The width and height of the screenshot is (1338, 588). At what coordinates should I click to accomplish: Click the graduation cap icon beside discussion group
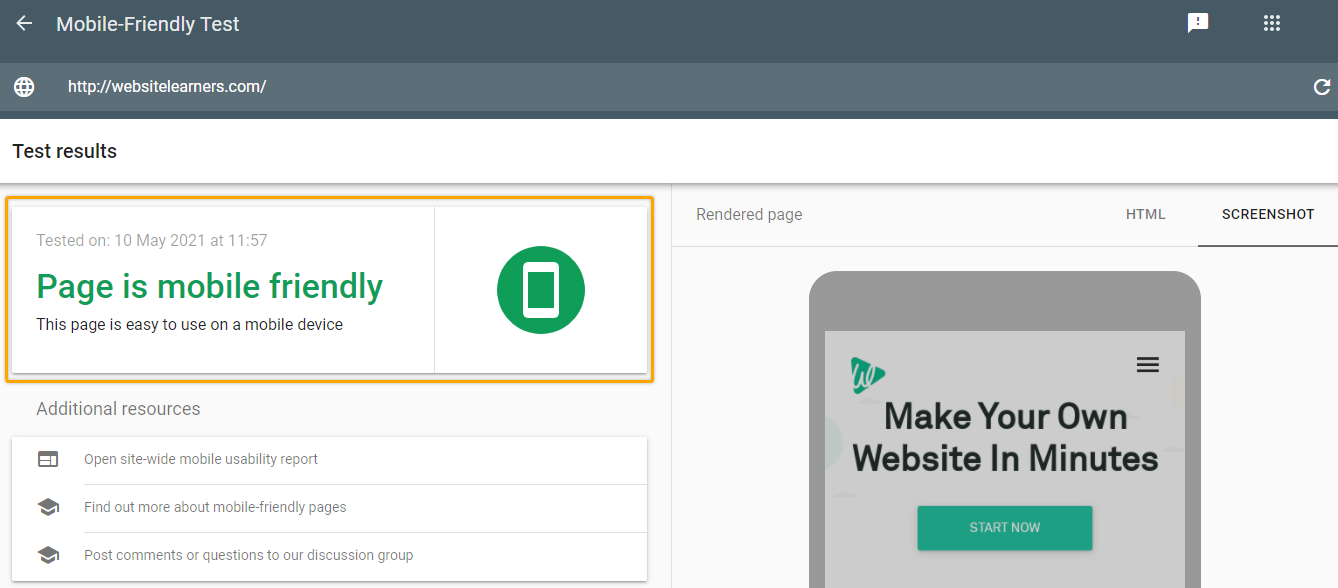pos(48,555)
